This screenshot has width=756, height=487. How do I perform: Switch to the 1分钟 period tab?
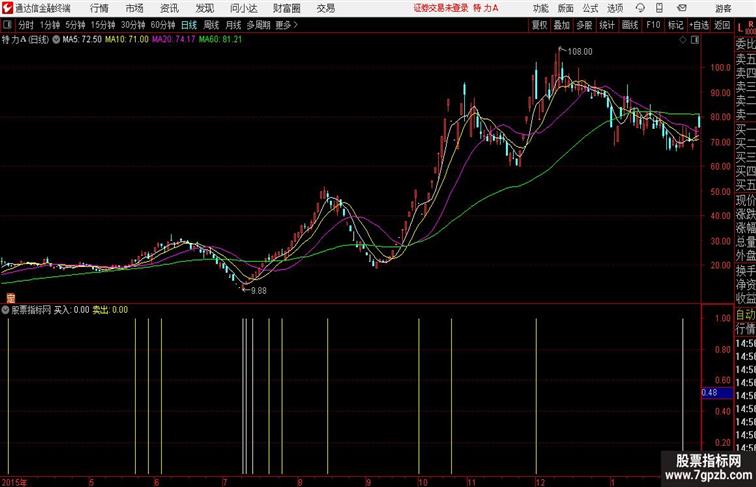pos(50,25)
